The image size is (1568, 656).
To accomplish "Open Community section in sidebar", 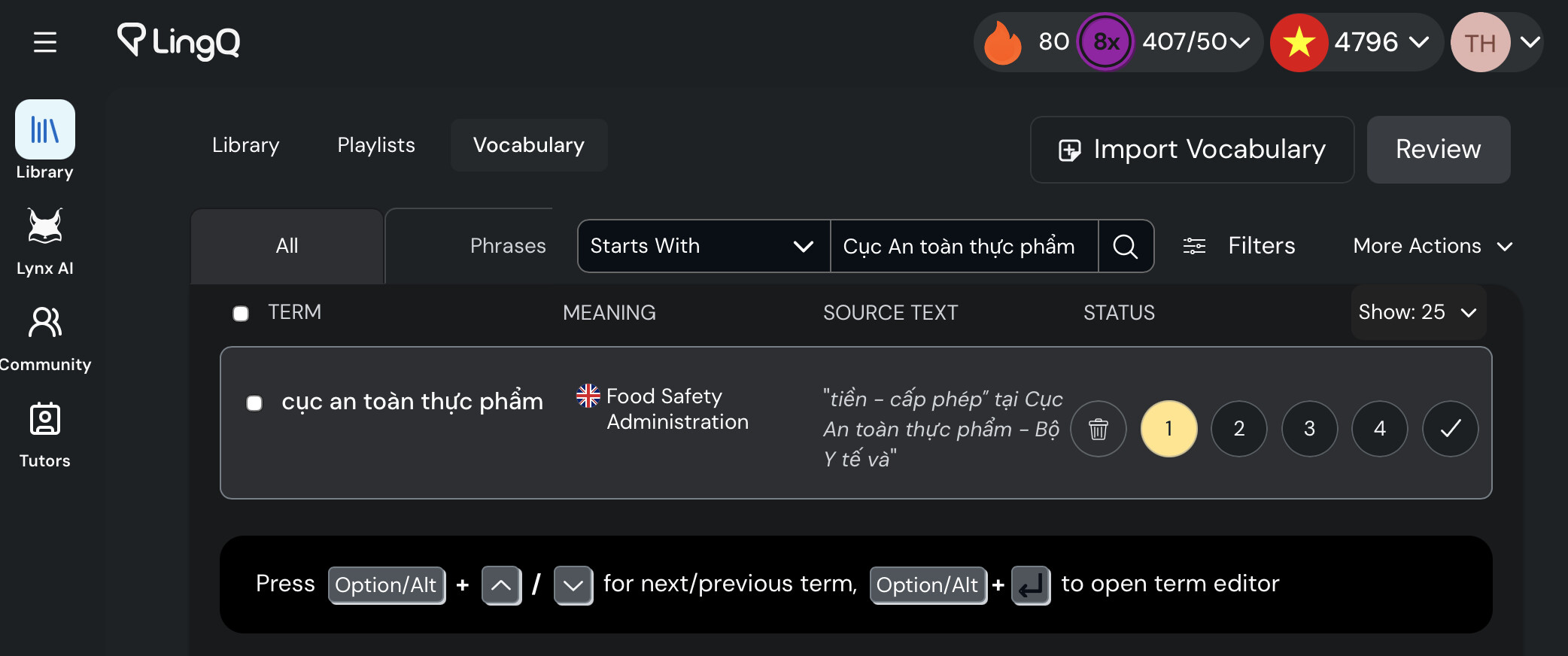I will [x=45, y=339].
